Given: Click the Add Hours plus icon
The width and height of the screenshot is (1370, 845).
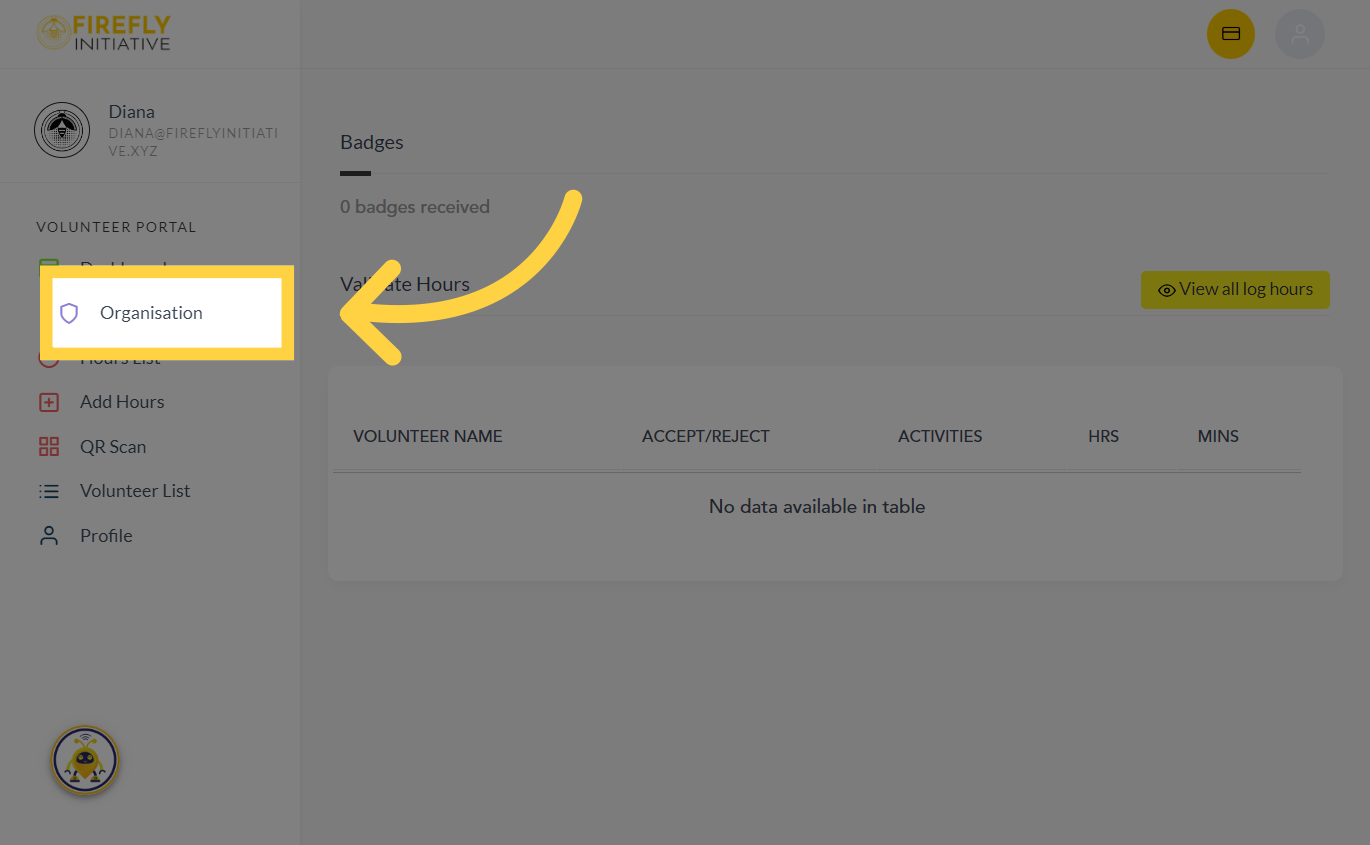Looking at the screenshot, I should (49, 402).
